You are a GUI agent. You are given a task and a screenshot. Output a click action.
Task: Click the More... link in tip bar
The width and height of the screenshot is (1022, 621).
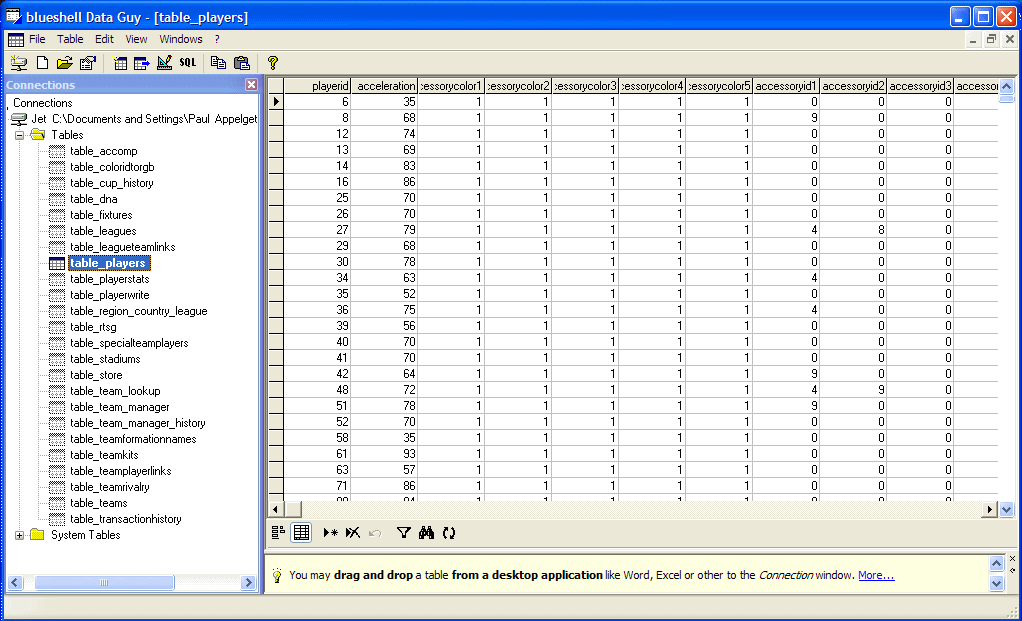pos(875,575)
